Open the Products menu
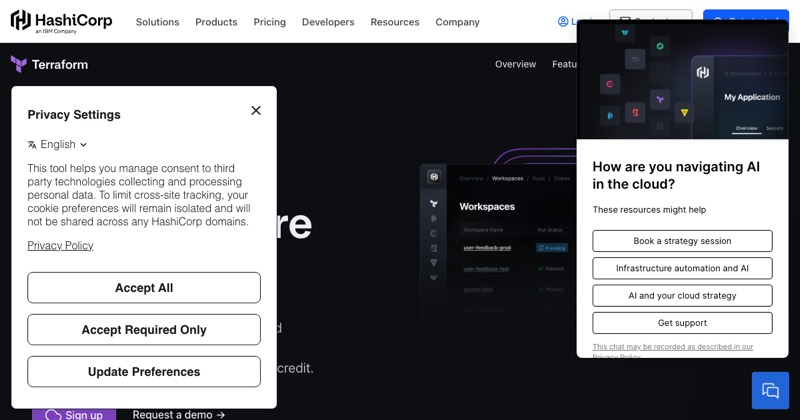The image size is (800, 420). (216, 22)
